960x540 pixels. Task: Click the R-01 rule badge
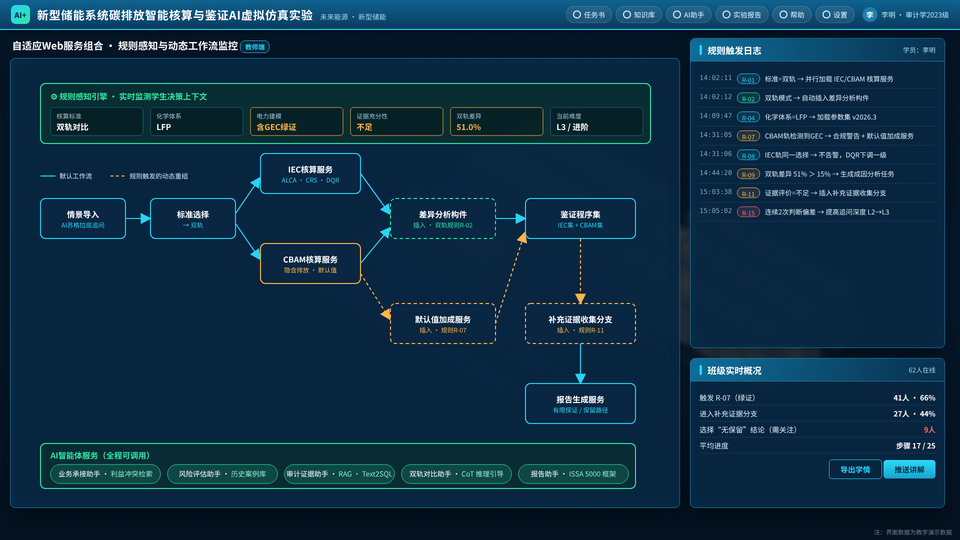pyautogui.click(x=748, y=80)
